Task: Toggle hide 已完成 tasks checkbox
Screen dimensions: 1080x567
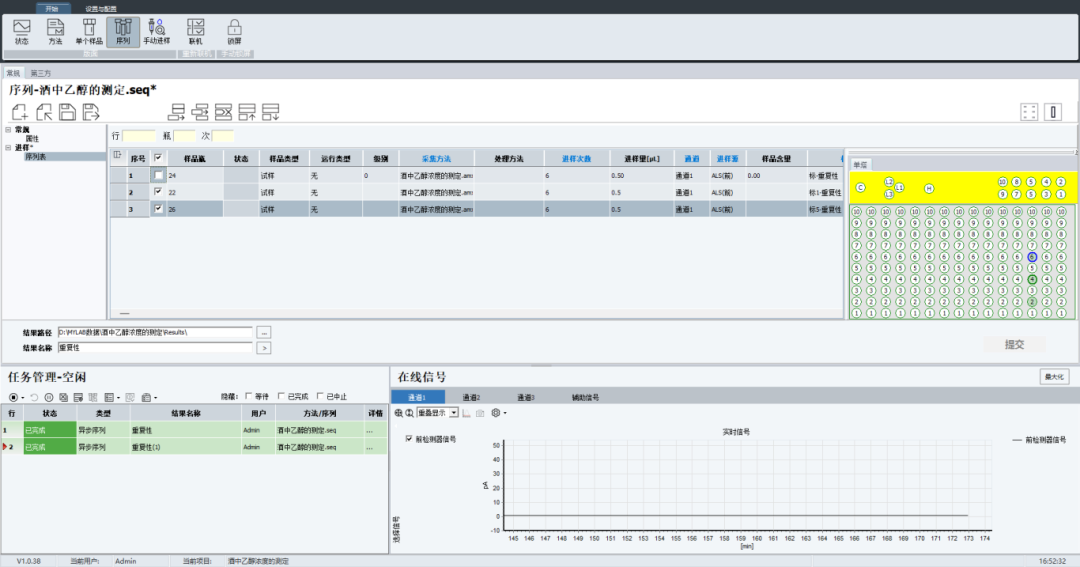Action: pos(281,396)
